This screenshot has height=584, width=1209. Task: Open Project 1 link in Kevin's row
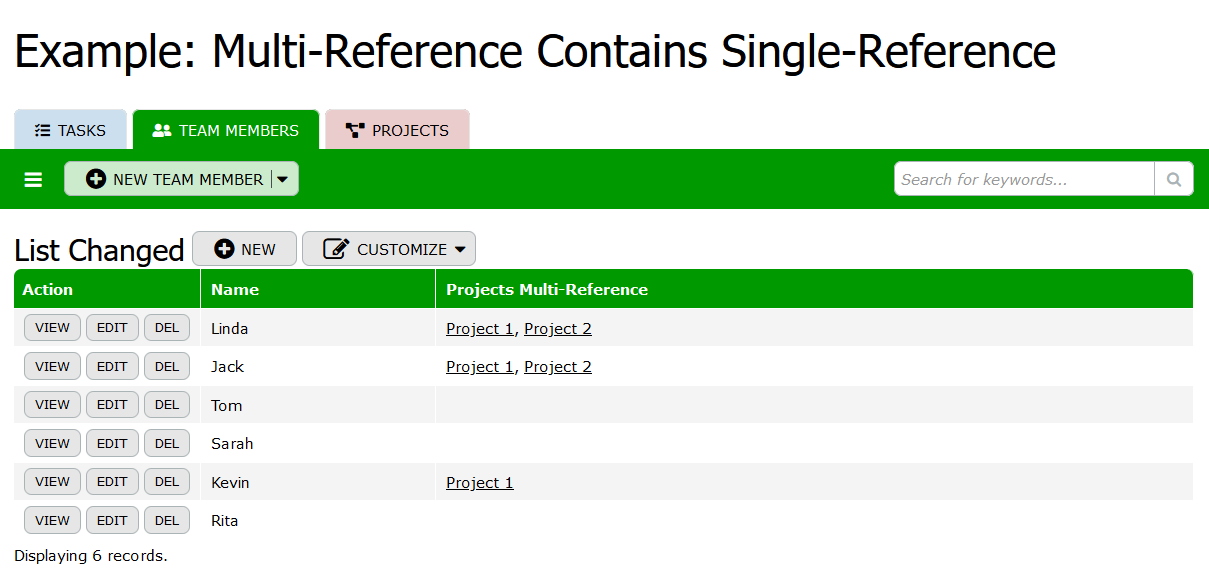click(x=480, y=483)
